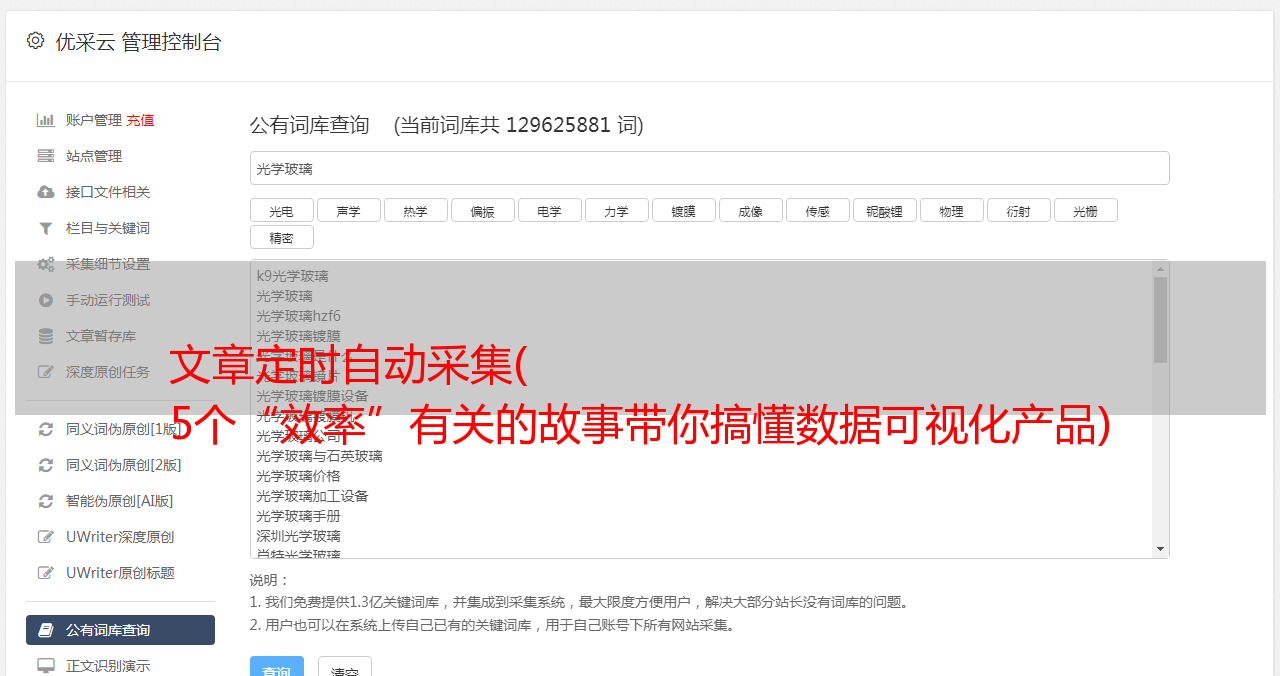
Task: Click the book icon for 公有词库查询
Action: pos(46,630)
